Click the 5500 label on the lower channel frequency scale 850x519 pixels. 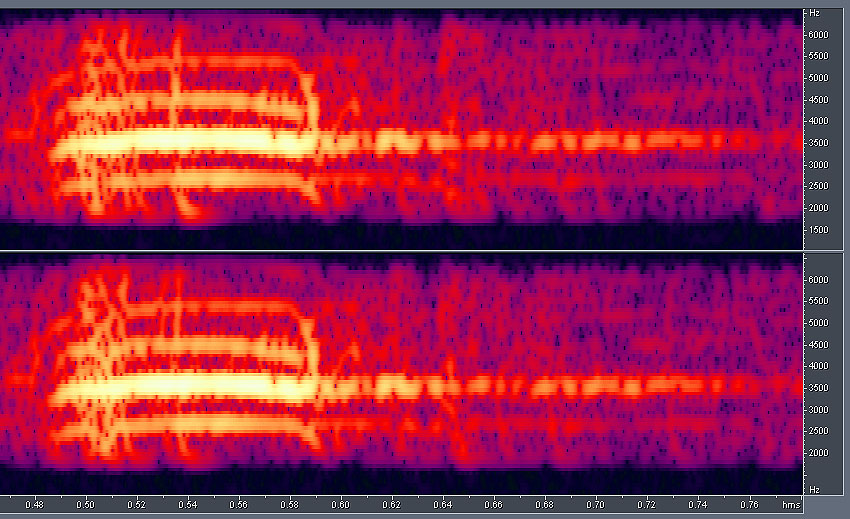pos(819,301)
